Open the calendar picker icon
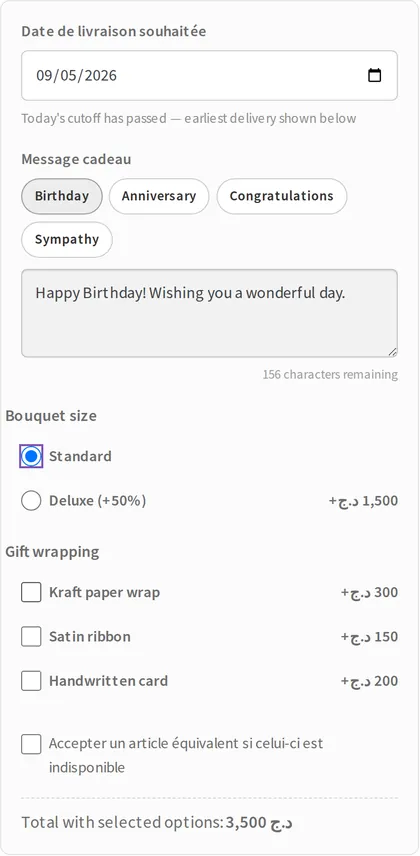 coord(374,75)
